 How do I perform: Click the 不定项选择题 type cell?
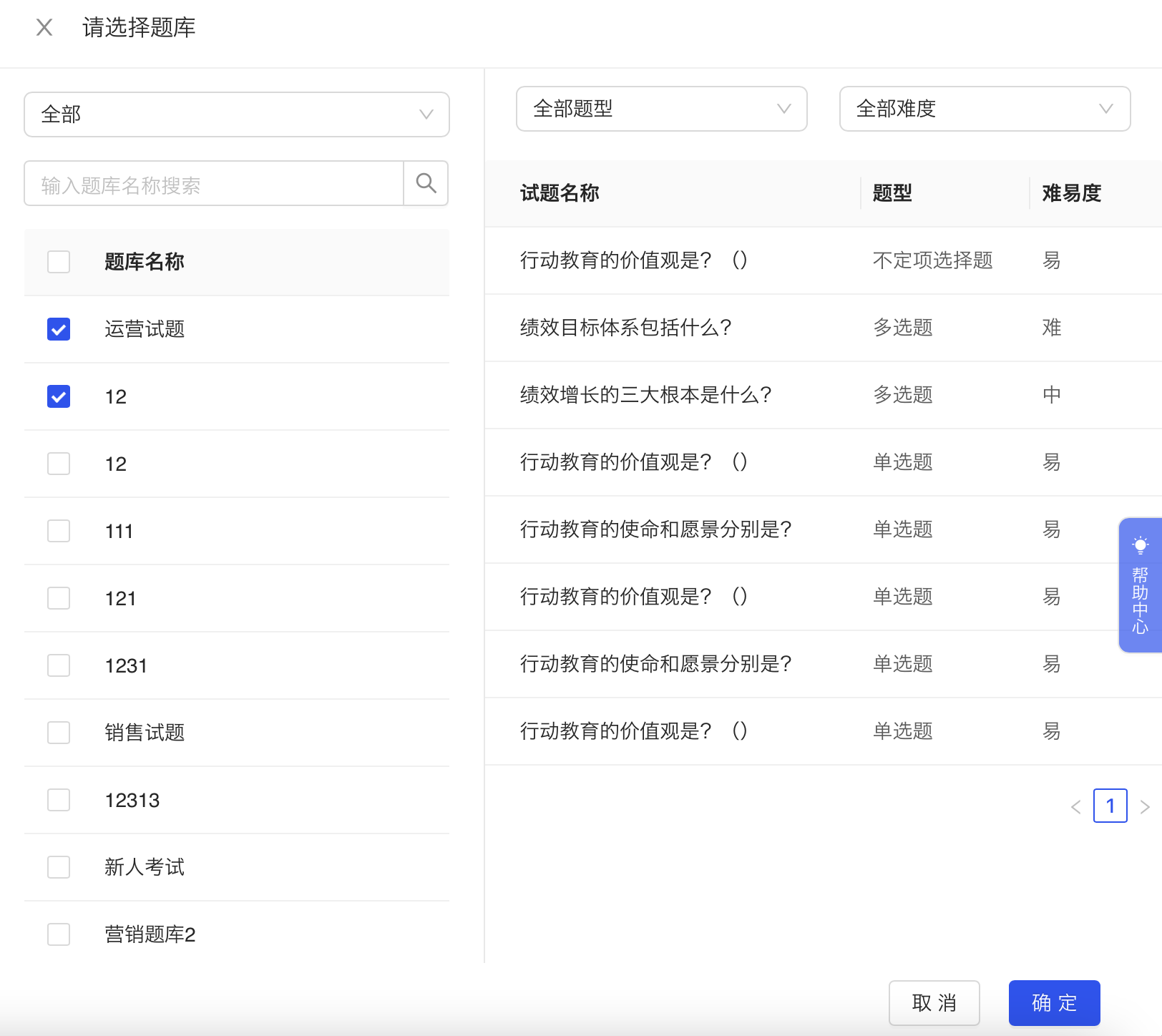(x=932, y=260)
